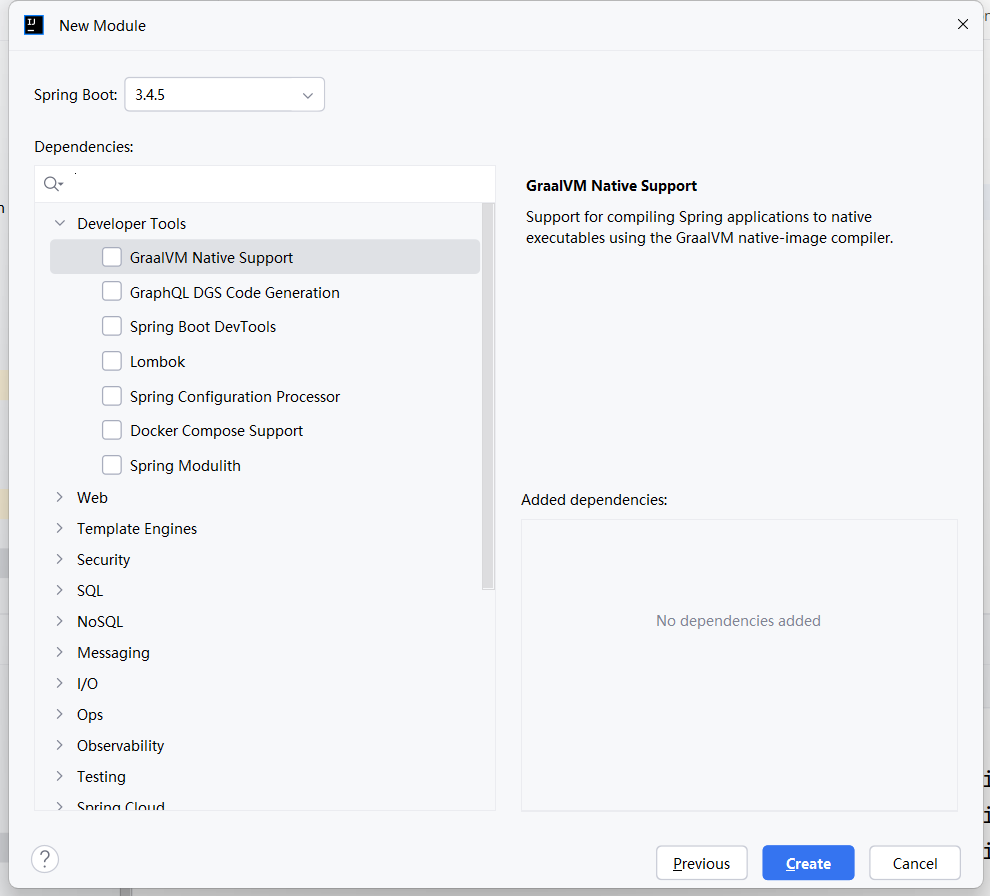The image size is (990, 896).
Task: Expand the Web category
Action: pyautogui.click(x=59, y=497)
